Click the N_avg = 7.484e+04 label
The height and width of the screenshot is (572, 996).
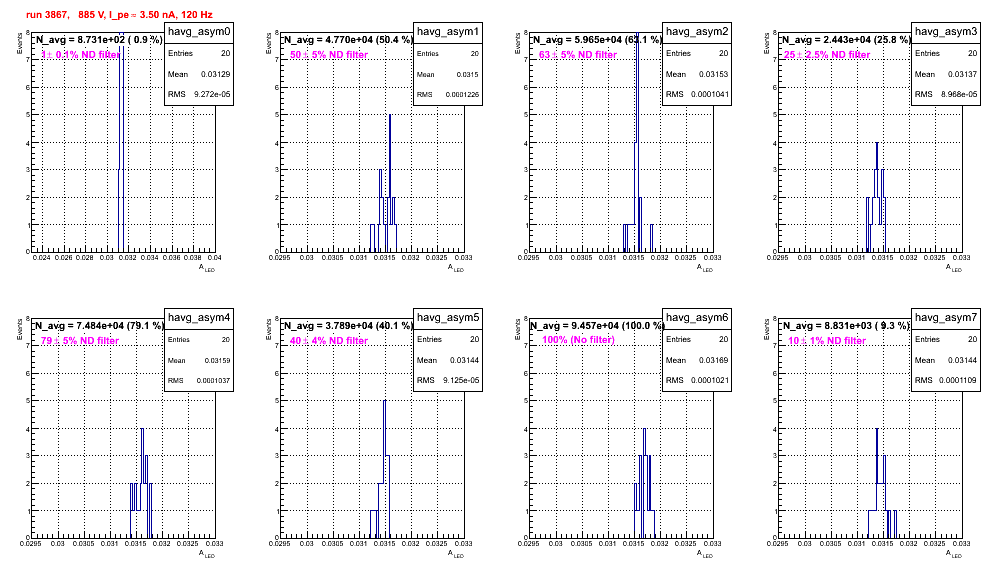click(98, 325)
